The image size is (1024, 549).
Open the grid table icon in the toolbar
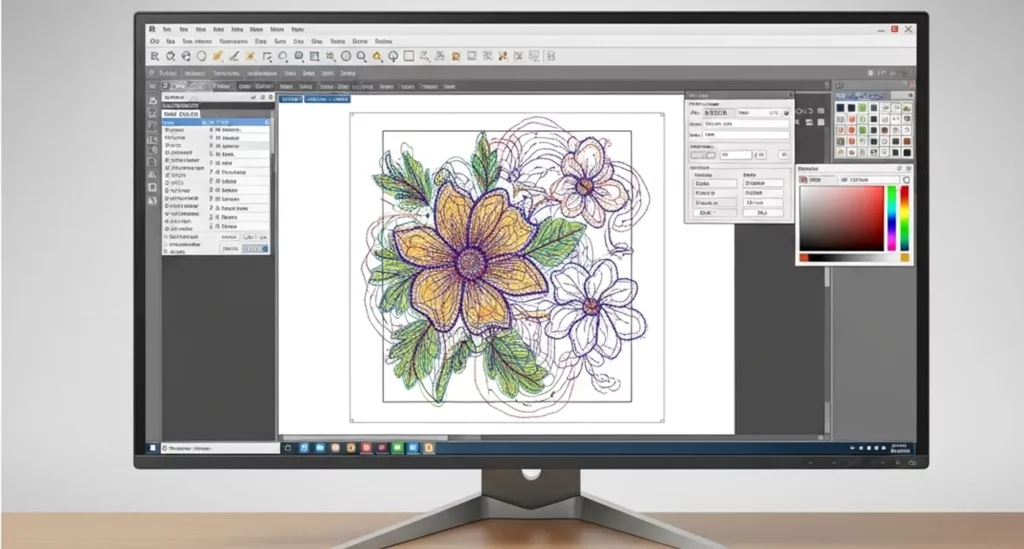(315, 56)
